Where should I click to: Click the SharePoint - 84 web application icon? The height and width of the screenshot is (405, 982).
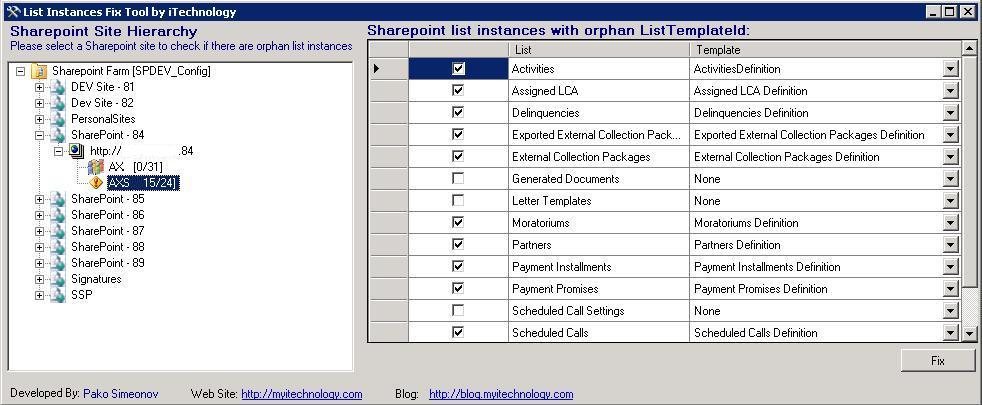click(x=58, y=135)
